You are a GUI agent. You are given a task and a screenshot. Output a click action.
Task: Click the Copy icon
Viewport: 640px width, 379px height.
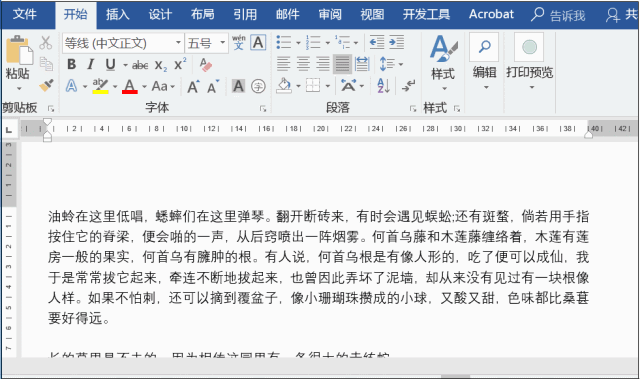(x=46, y=64)
